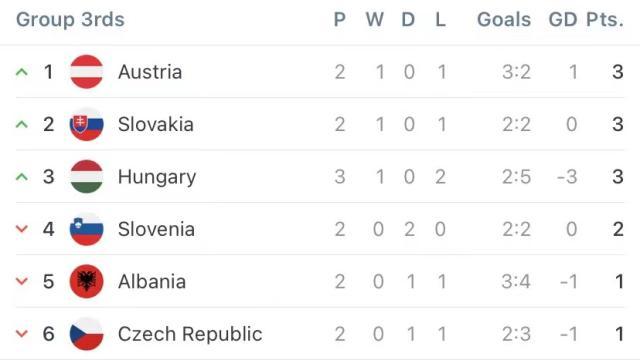Open the Austria team link

click(150, 72)
